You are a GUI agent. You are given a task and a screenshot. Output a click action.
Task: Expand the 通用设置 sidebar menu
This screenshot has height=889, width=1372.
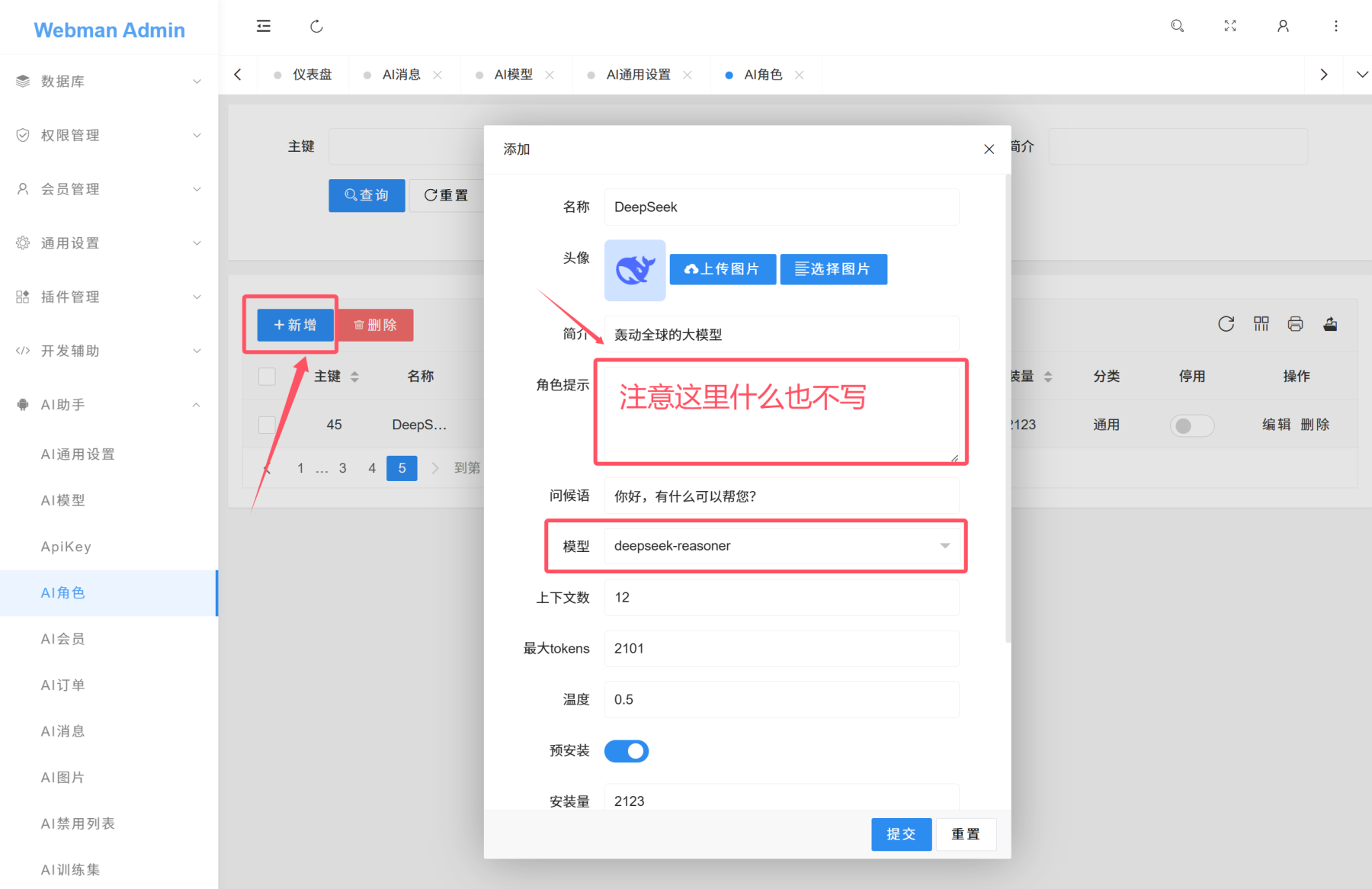point(109,243)
